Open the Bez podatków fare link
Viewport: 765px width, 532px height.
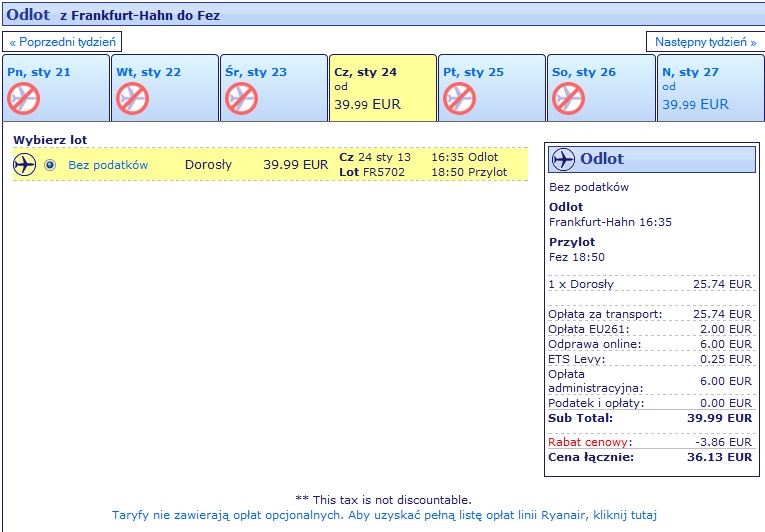(x=108, y=165)
